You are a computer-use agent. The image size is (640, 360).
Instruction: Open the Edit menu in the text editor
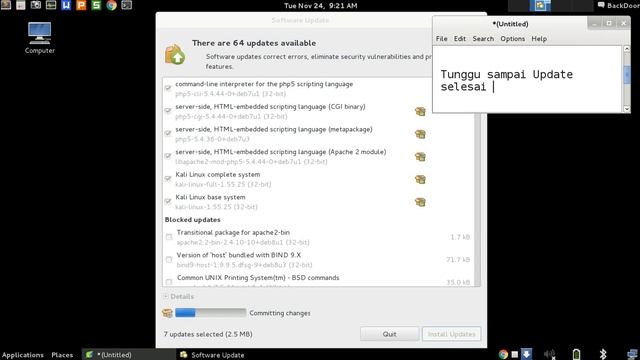[x=460, y=39]
